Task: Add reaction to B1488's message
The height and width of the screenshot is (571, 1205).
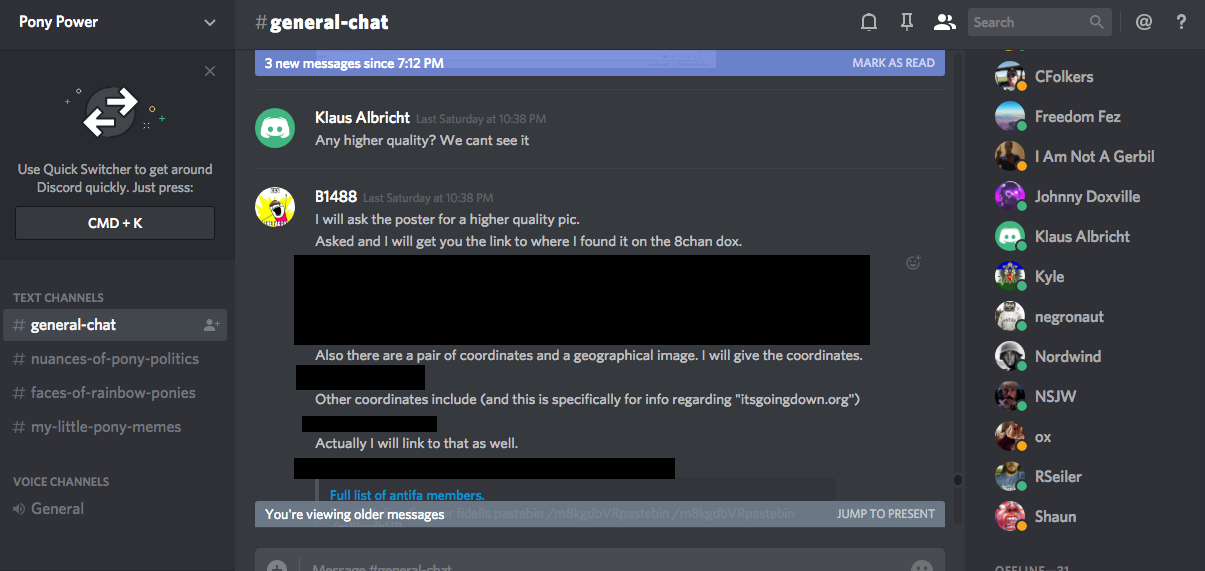Action: (912, 263)
